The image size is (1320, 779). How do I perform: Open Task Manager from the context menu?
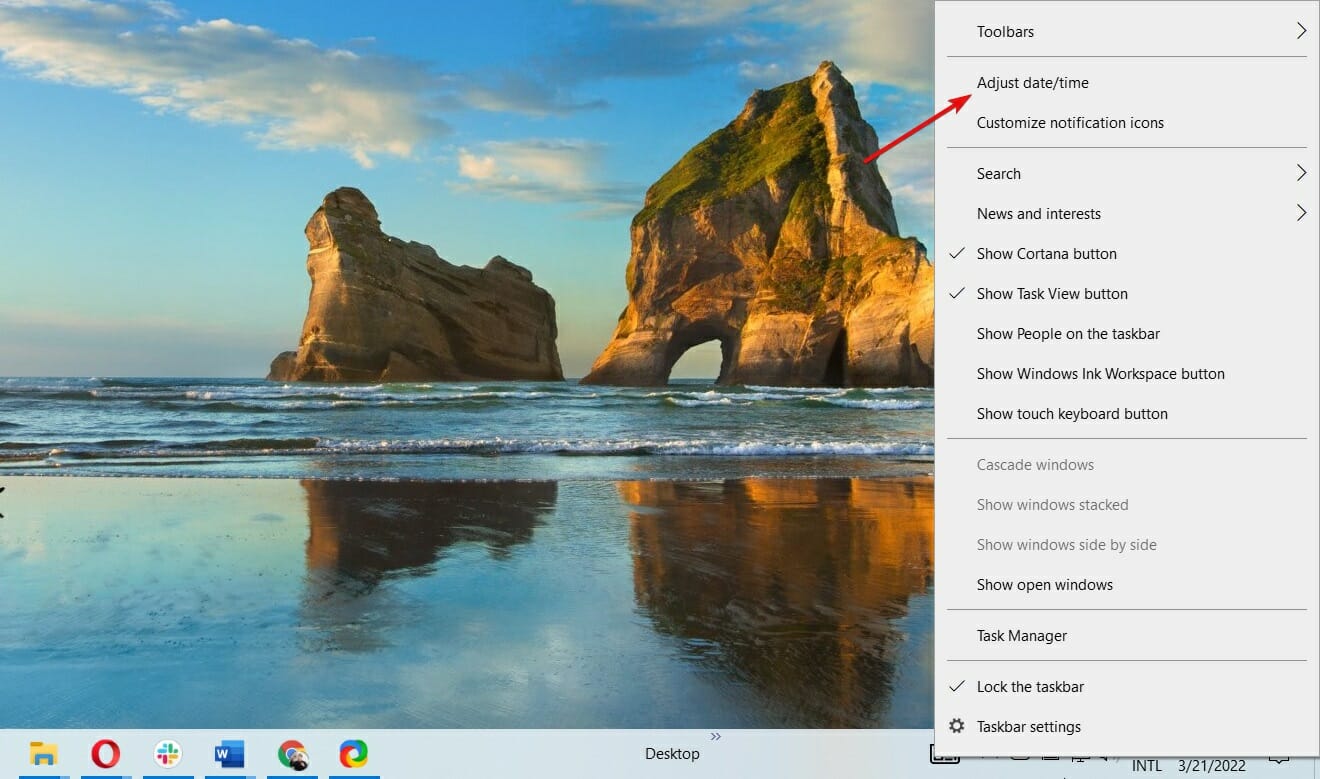(1127, 636)
